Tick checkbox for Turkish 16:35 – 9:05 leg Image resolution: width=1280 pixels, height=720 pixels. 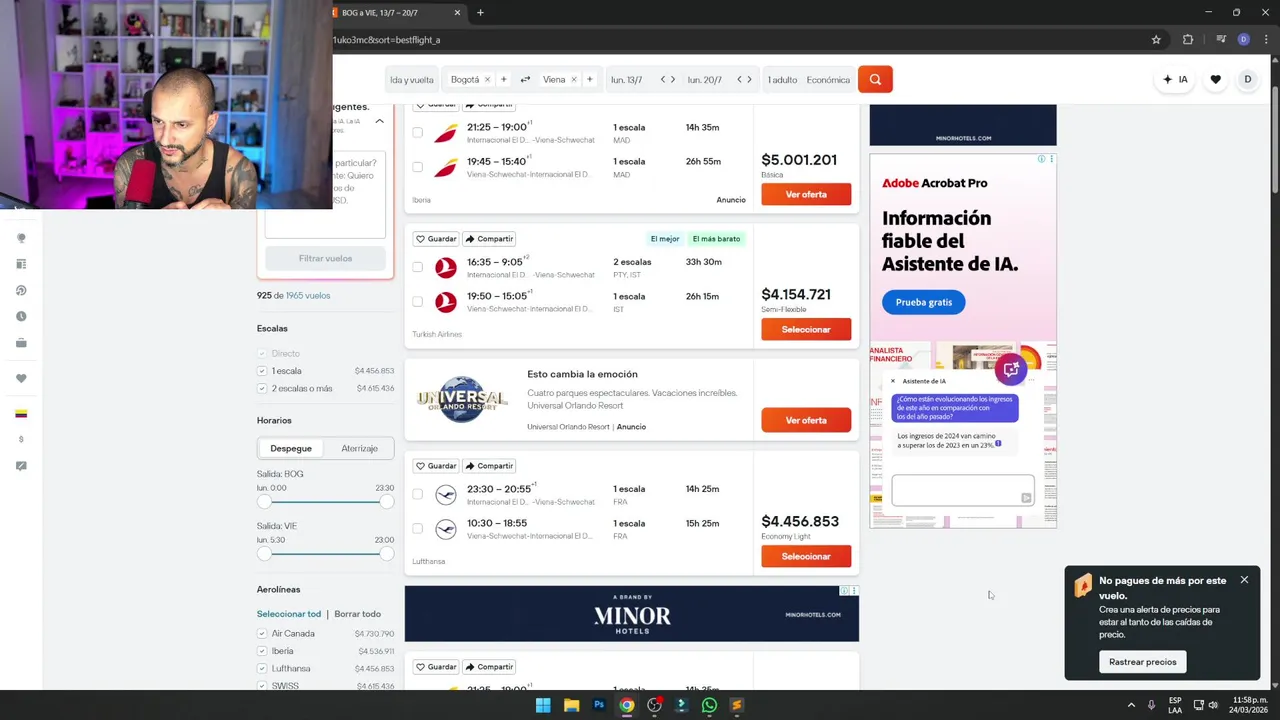point(418,267)
